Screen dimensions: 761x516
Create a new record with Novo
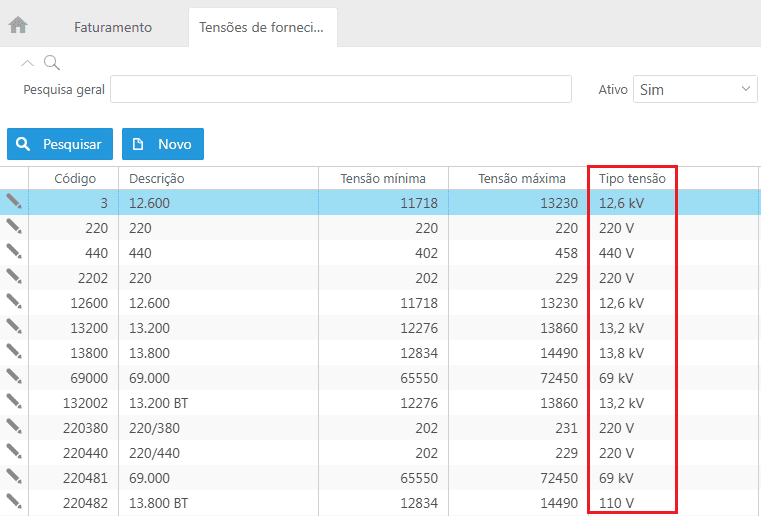click(163, 144)
